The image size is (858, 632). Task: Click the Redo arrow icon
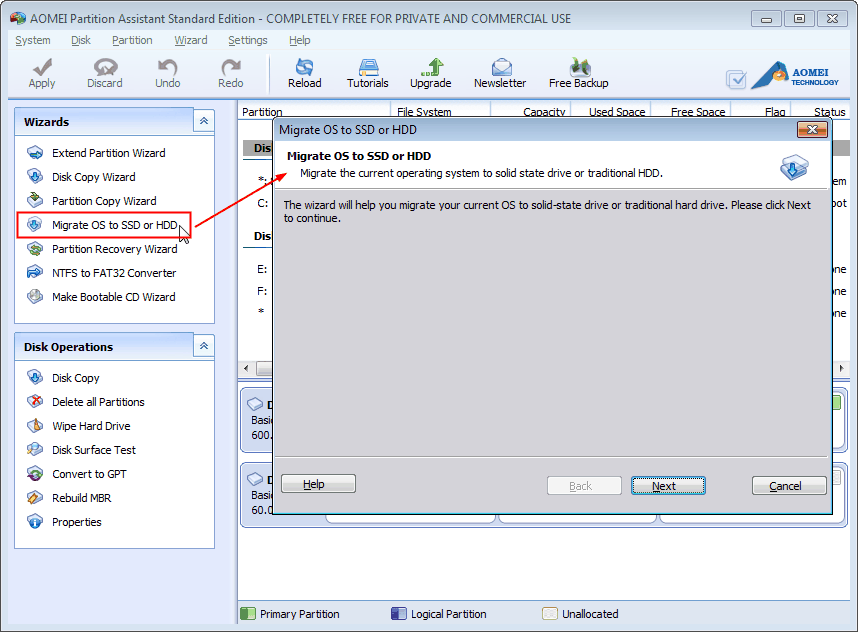(x=230, y=68)
